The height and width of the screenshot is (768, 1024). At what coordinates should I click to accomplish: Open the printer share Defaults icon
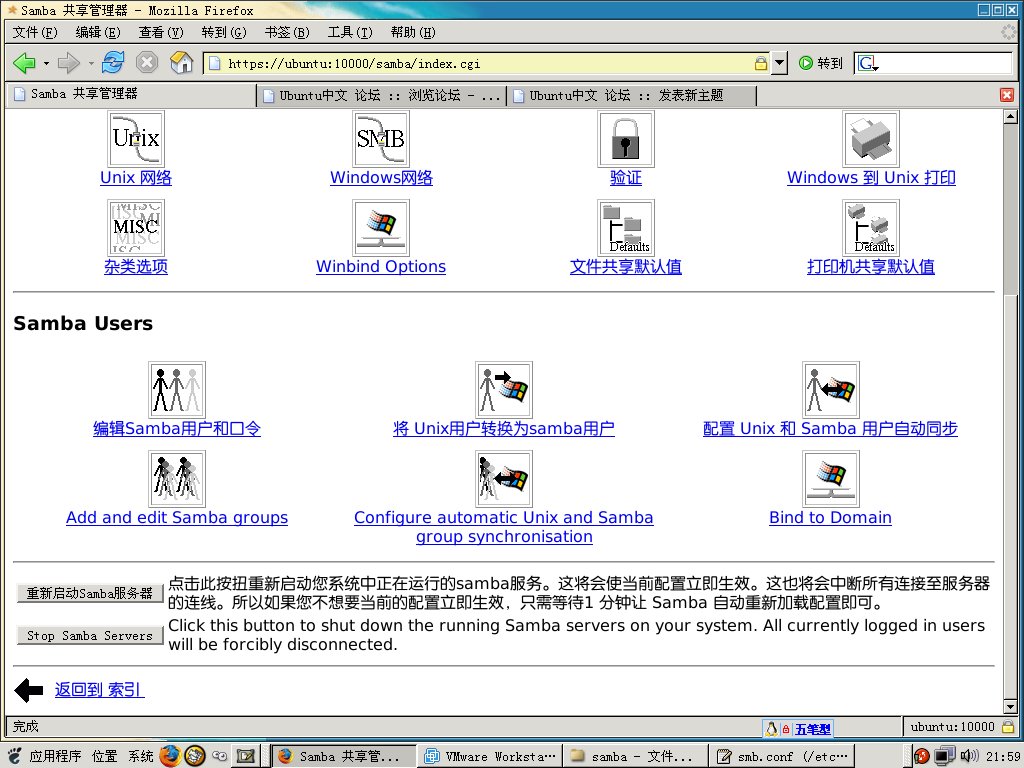coord(871,227)
